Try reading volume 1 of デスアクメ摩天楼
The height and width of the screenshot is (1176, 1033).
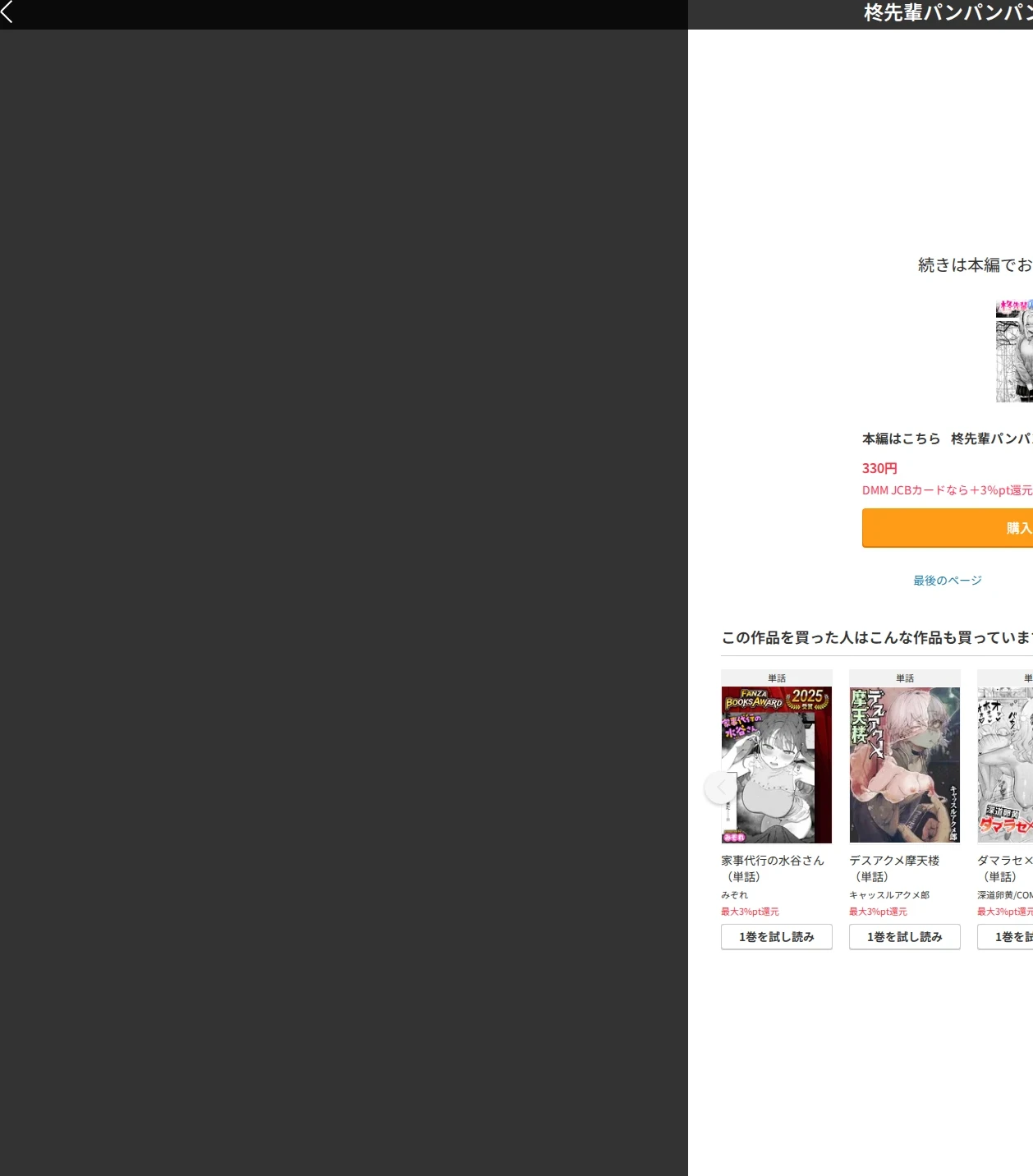click(905, 937)
